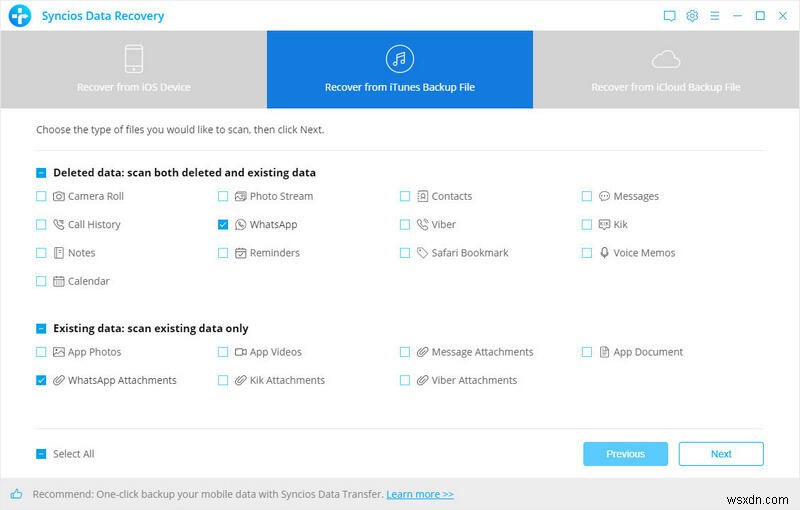Click the Next button
Viewport: 800px width, 510px height.
721,454
